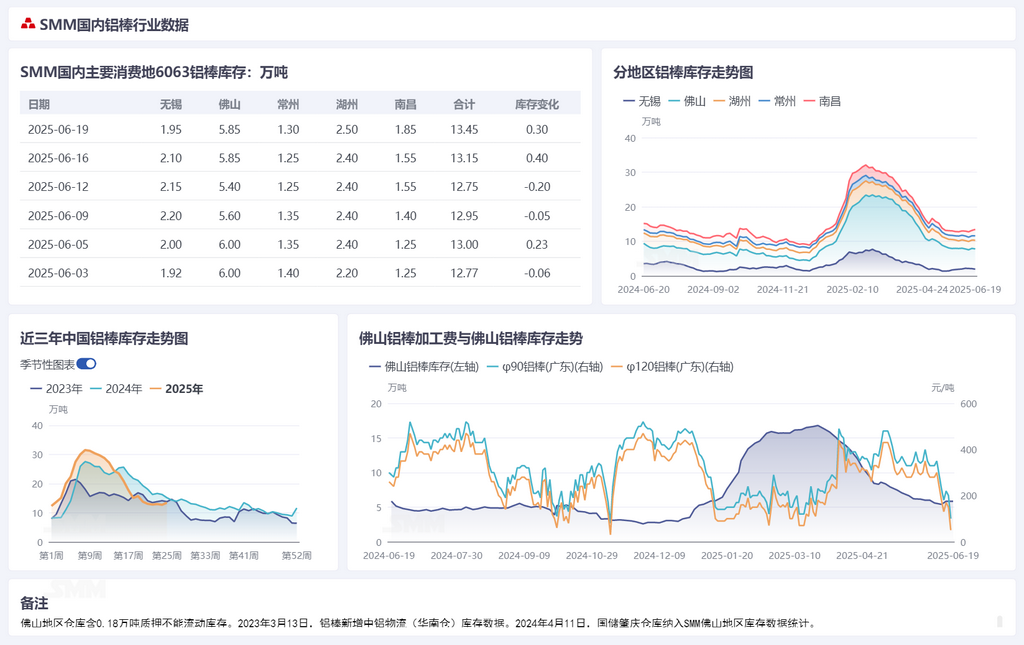Click the 备注 section heading
The image size is (1024, 645).
[x=34, y=603]
